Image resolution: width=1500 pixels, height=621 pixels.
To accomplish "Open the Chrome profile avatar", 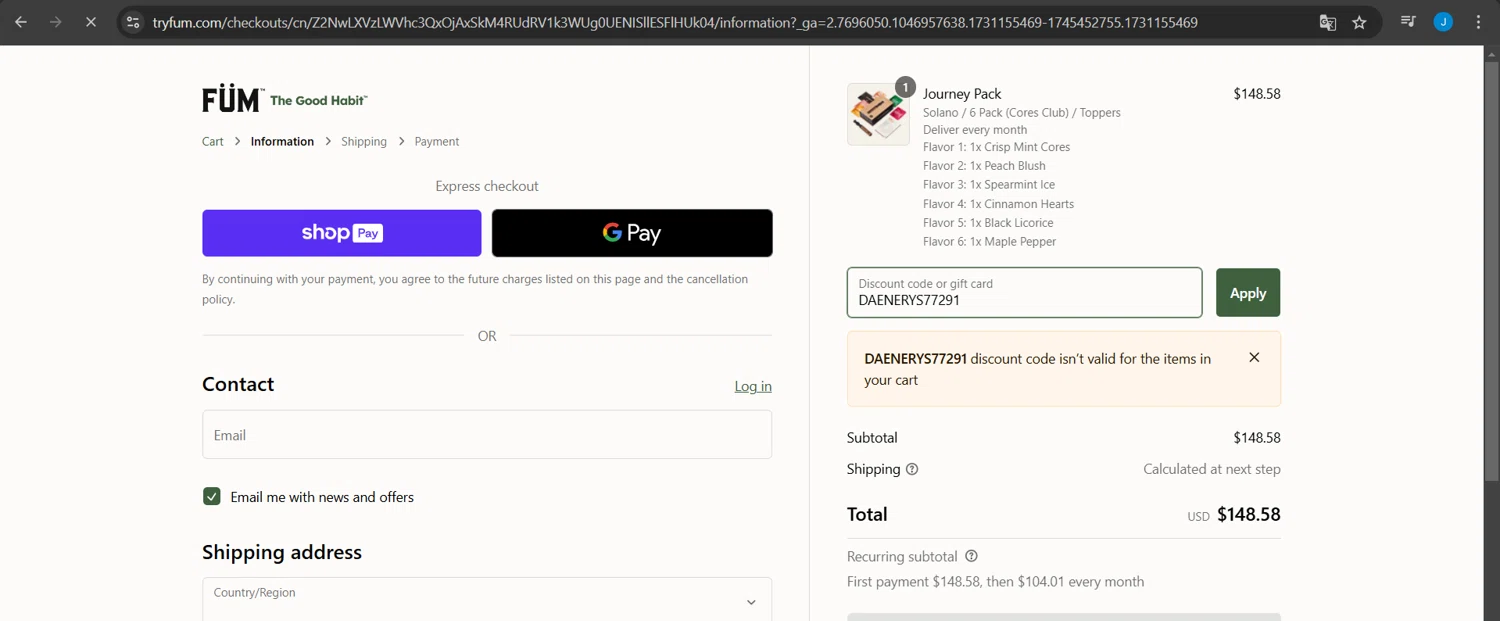I will coord(1443,22).
